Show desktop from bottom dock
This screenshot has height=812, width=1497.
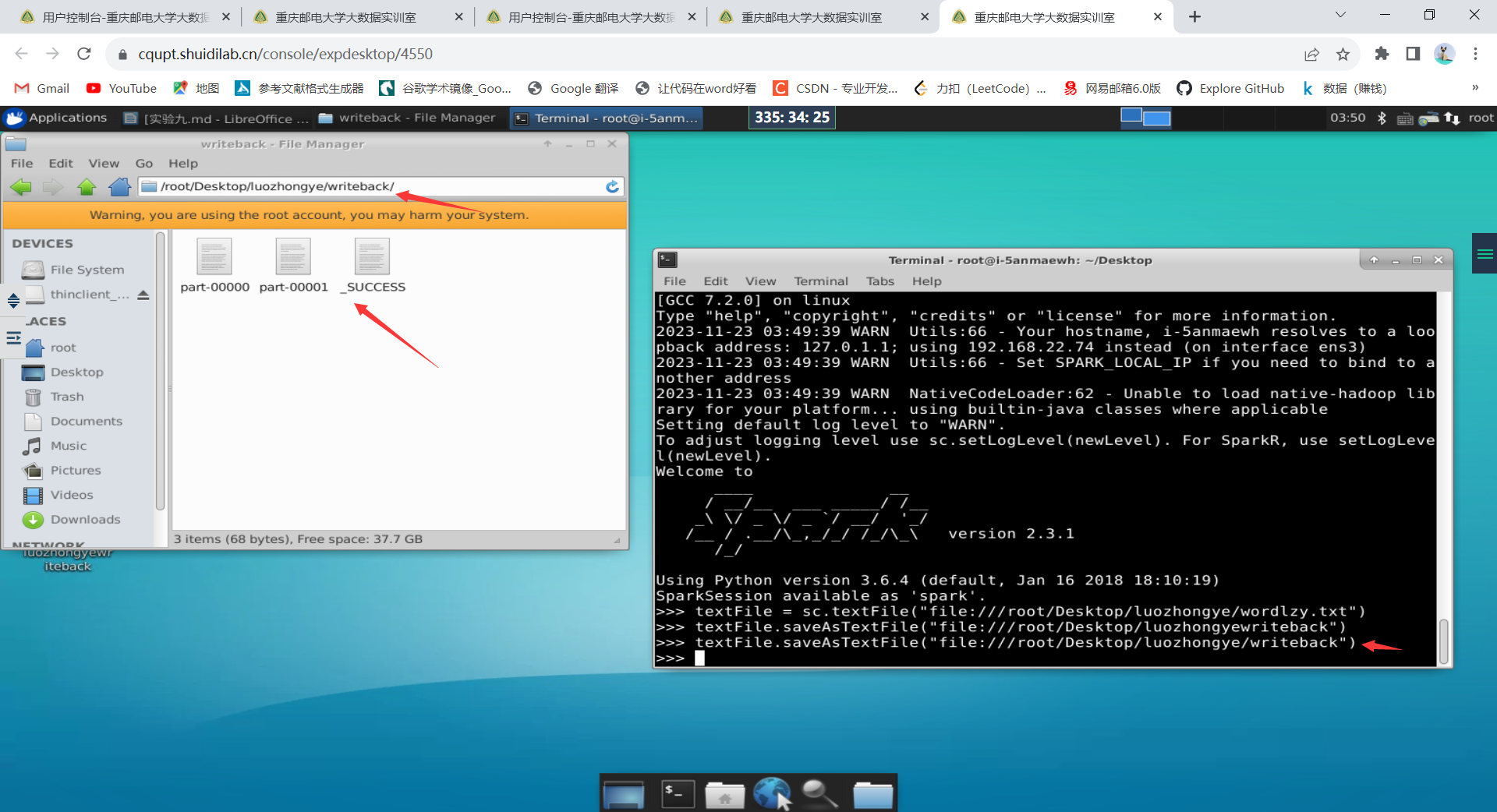pyautogui.click(x=624, y=794)
